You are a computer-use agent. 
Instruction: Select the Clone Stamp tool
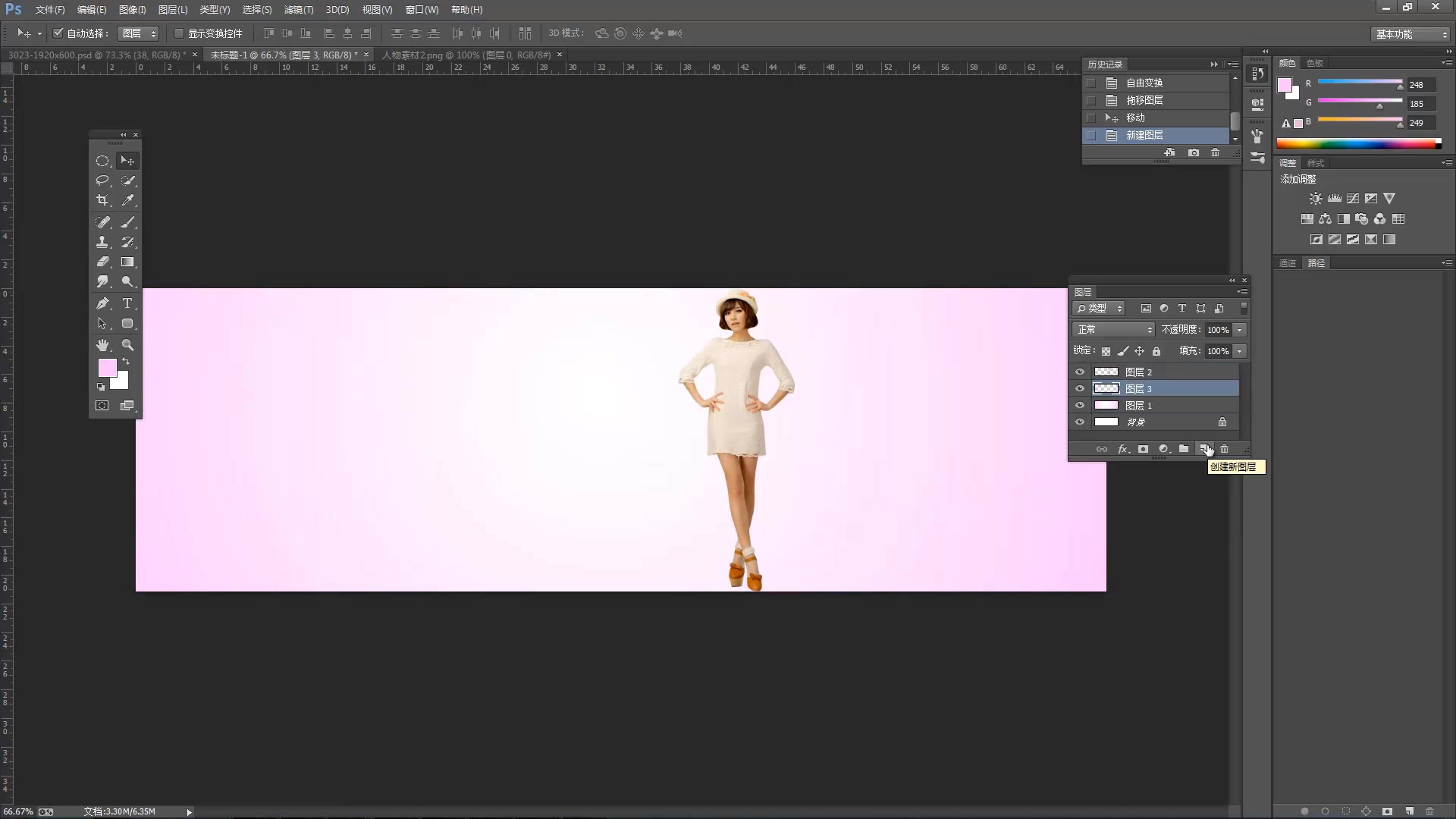pyautogui.click(x=102, y=242)
